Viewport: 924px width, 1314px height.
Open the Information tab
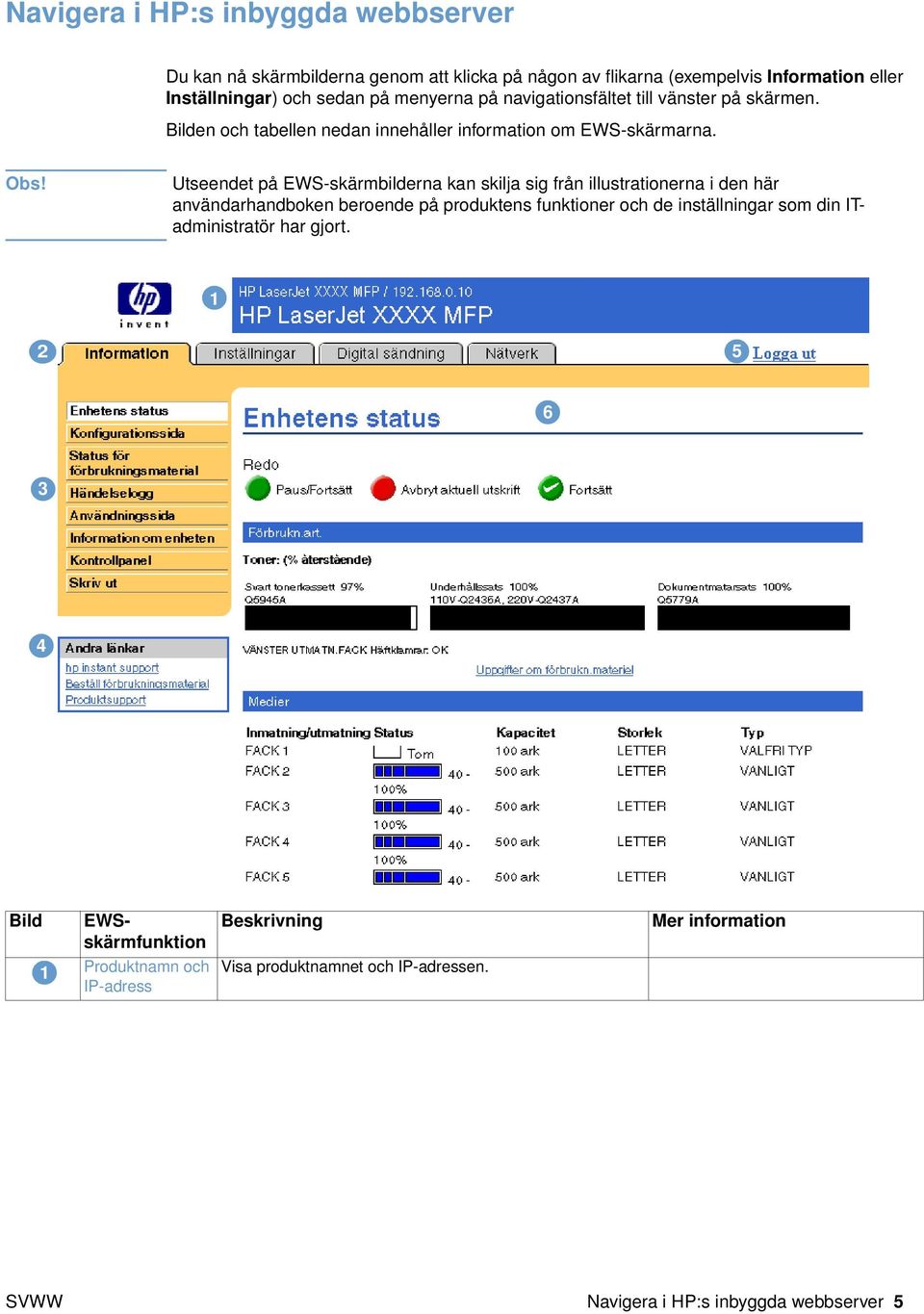click(x=127, y=354)
